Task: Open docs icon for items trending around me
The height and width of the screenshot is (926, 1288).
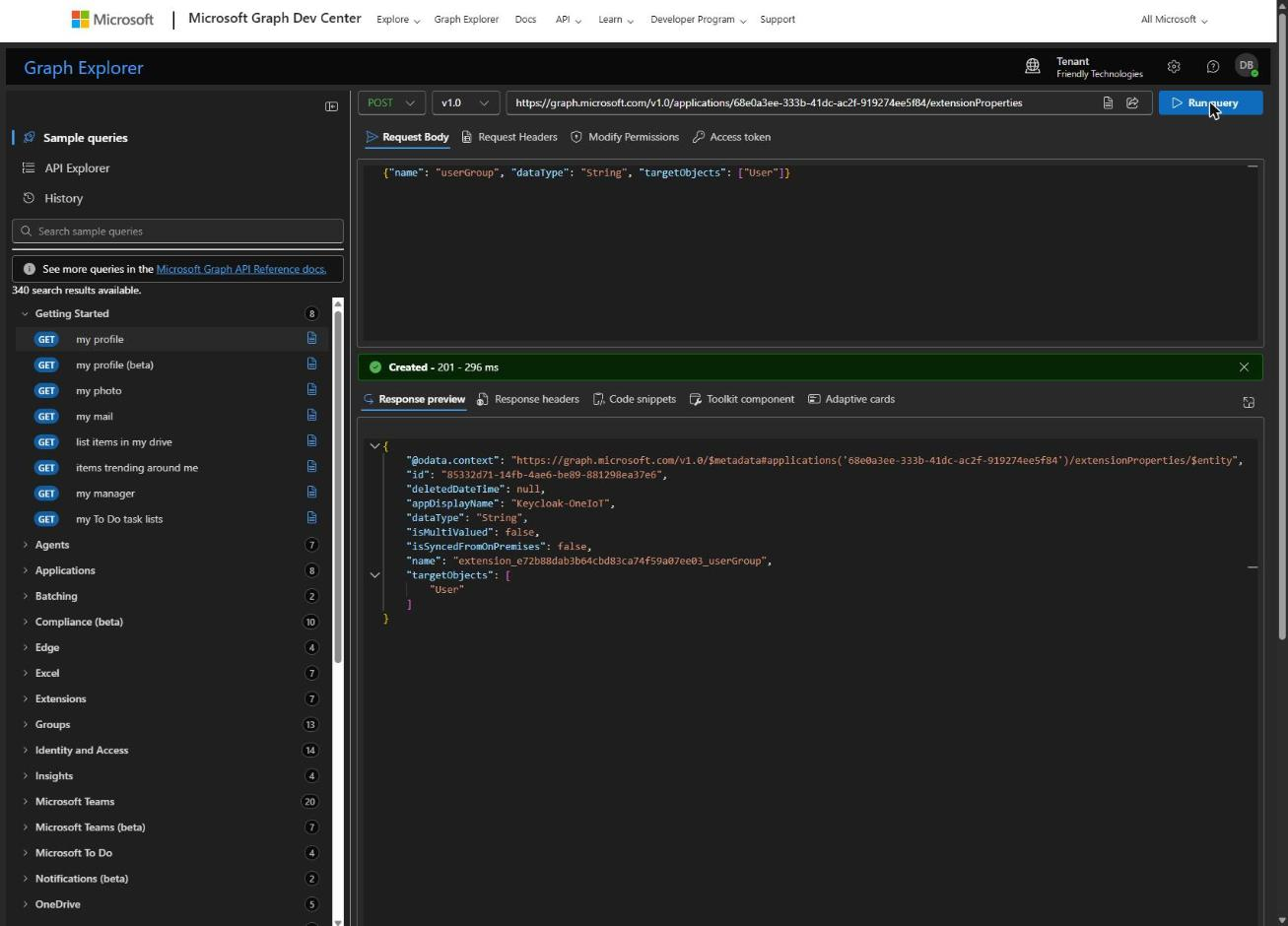Action: point(311,466)
